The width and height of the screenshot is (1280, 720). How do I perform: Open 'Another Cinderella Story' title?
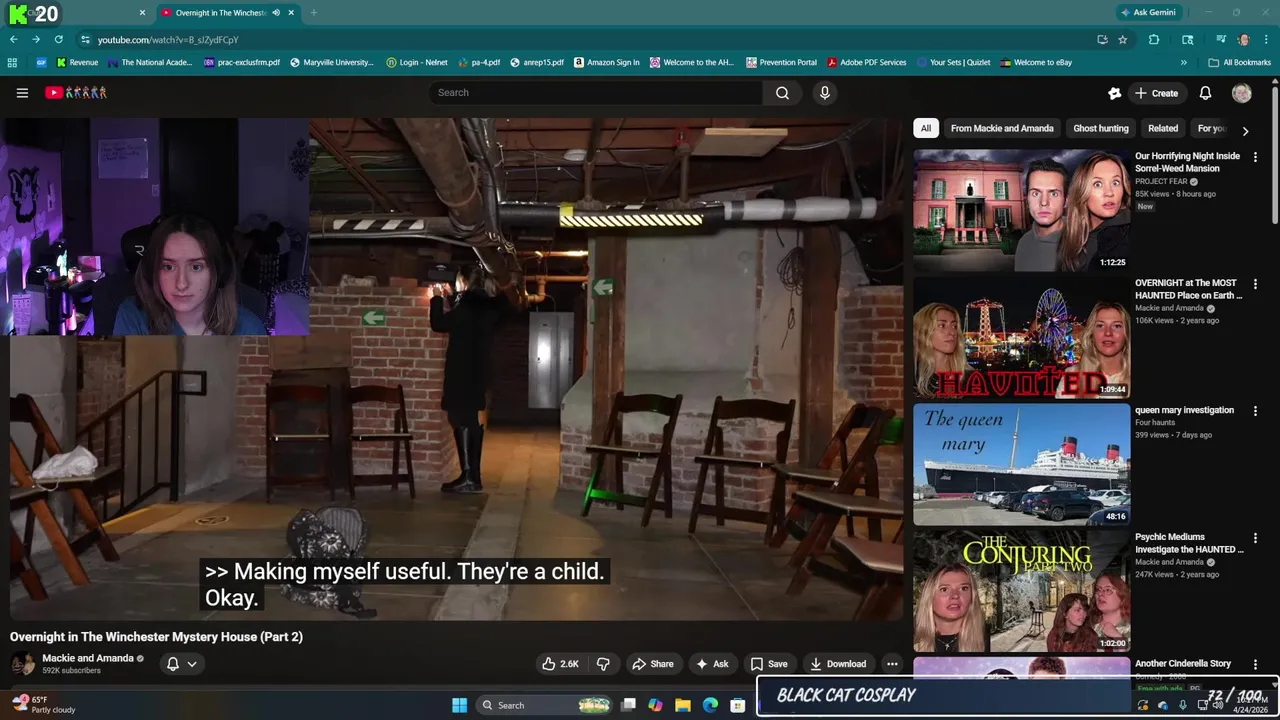pos(1183,664)
